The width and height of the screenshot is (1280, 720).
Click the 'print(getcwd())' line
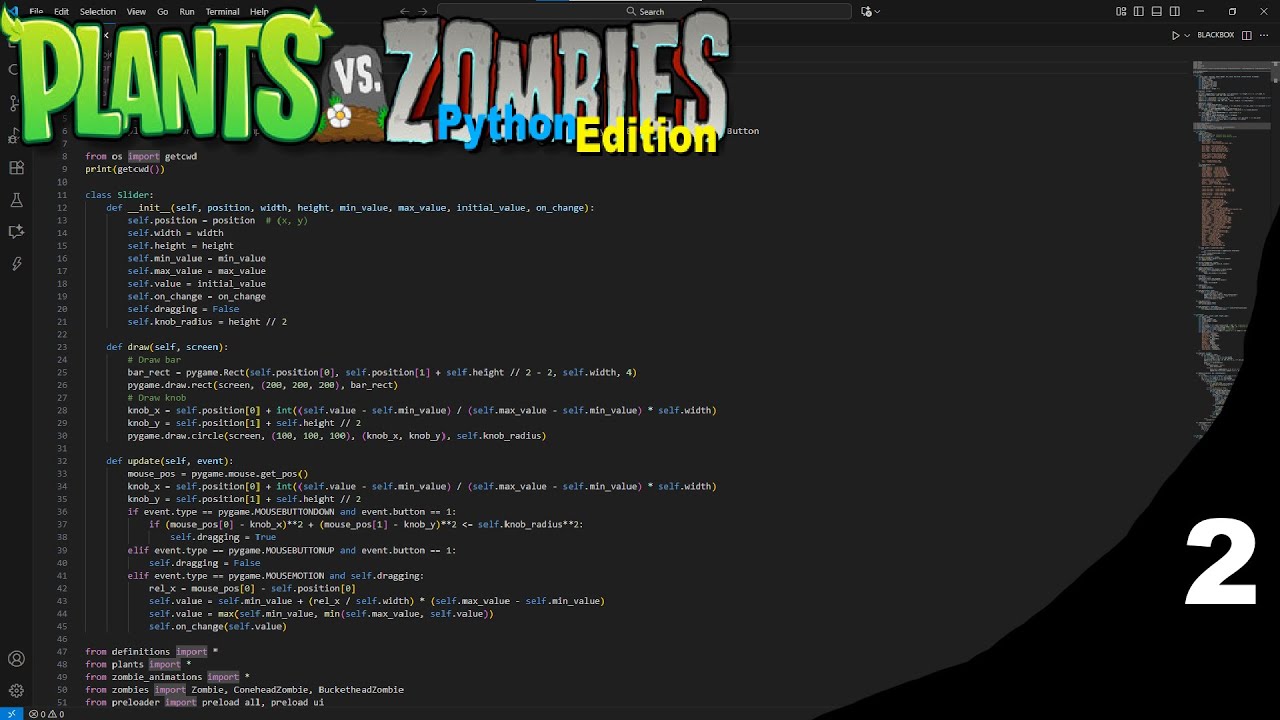pos(125,169)
